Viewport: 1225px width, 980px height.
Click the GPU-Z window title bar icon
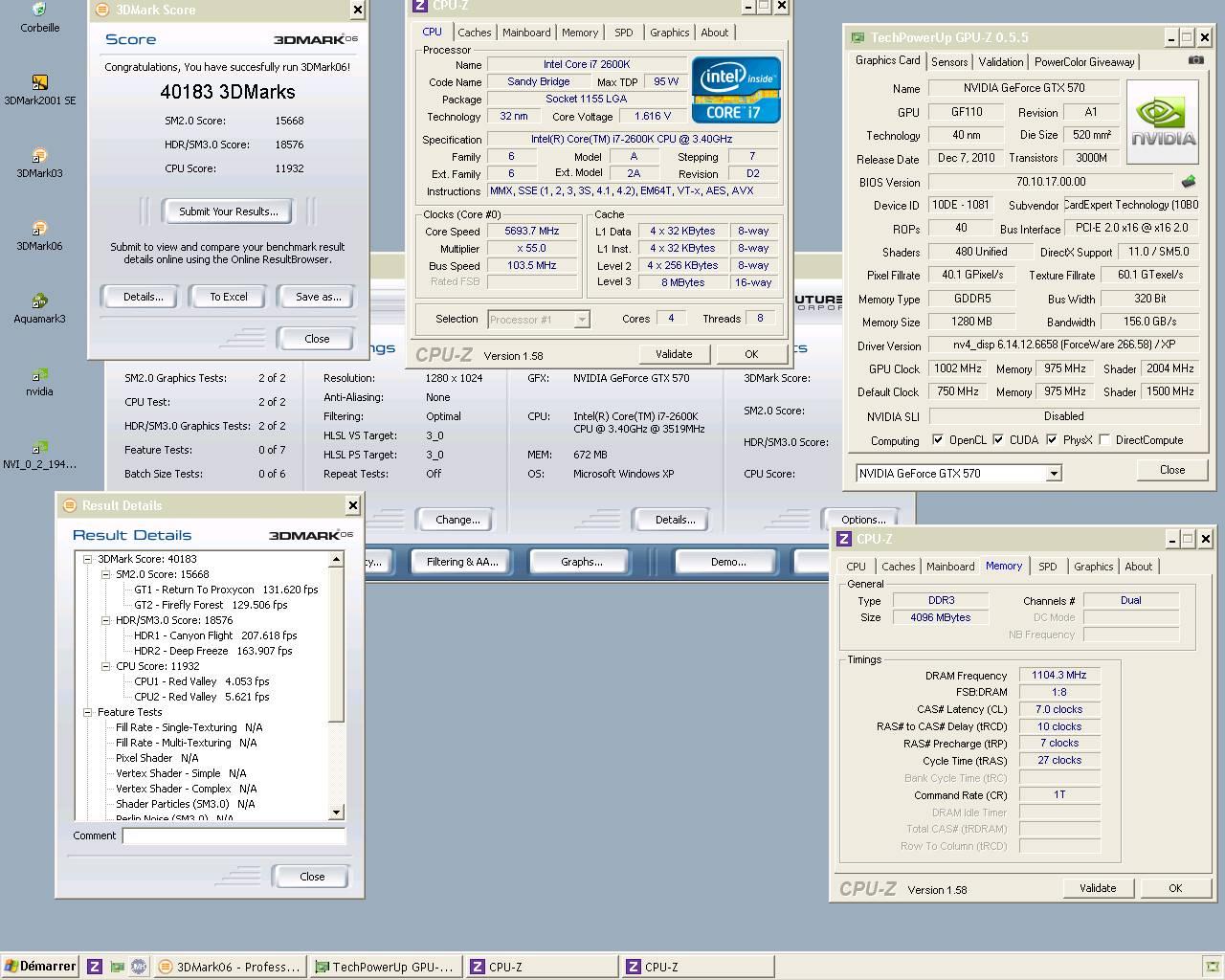point(857,37)
